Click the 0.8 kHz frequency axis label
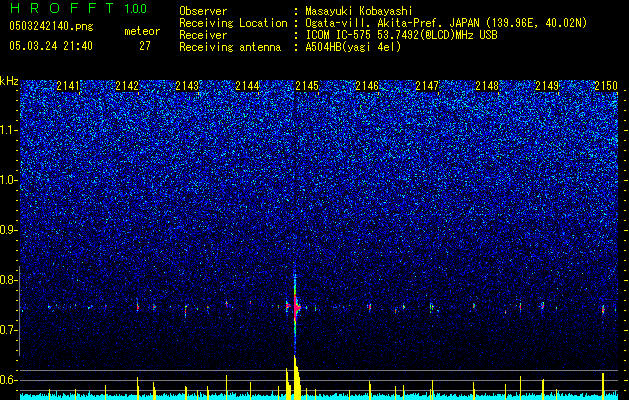The height and width of the screenshot is (400, 629). 8,280
